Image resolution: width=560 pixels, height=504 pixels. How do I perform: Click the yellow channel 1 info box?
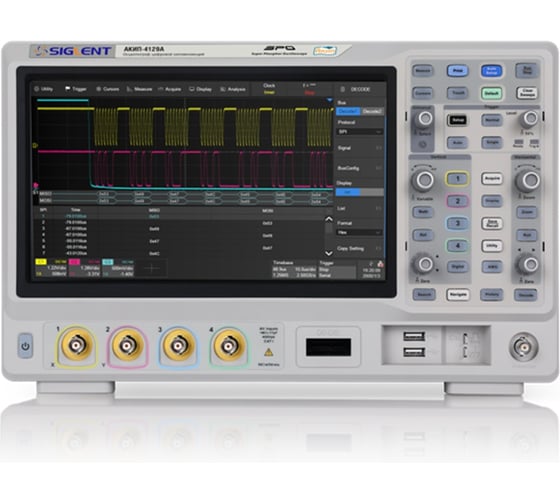pos(51,268)
